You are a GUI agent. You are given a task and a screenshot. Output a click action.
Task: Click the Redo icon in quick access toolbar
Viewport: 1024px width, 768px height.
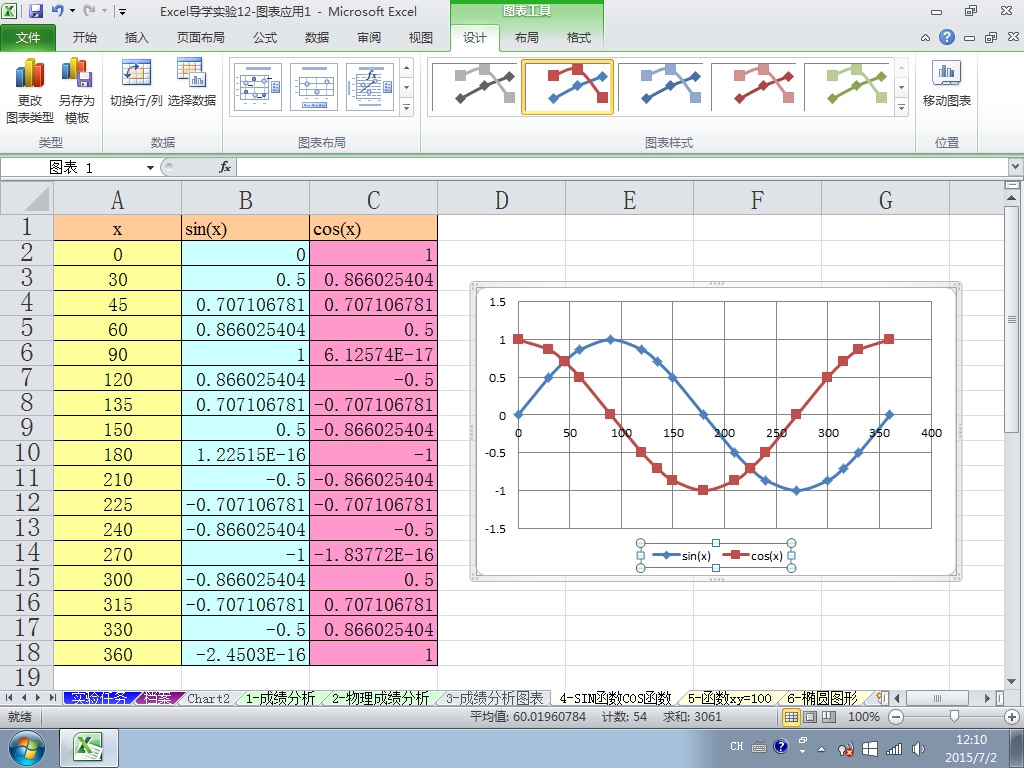[x=89, y=11]
